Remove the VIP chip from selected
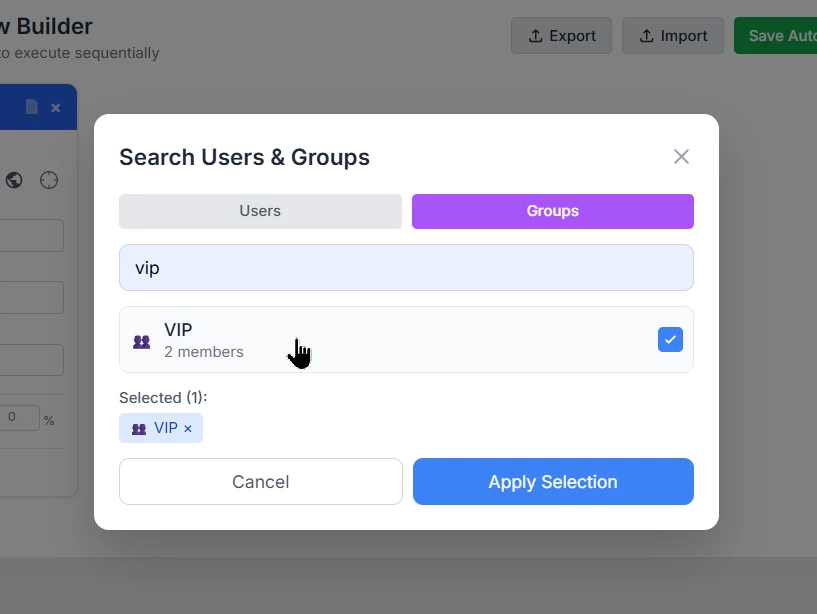 (x=188, y=429)
